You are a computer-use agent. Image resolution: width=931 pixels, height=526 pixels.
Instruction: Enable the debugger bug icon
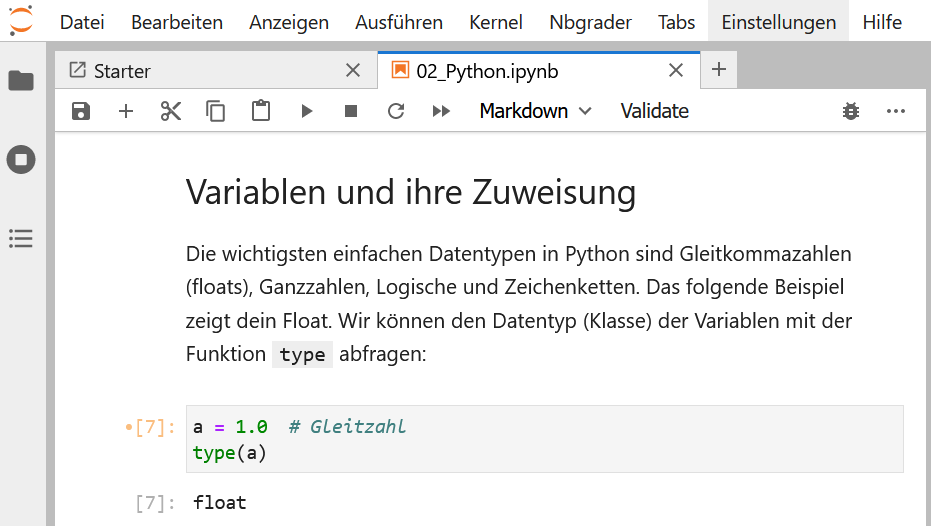pyautogui.click(x=851, y=111)
